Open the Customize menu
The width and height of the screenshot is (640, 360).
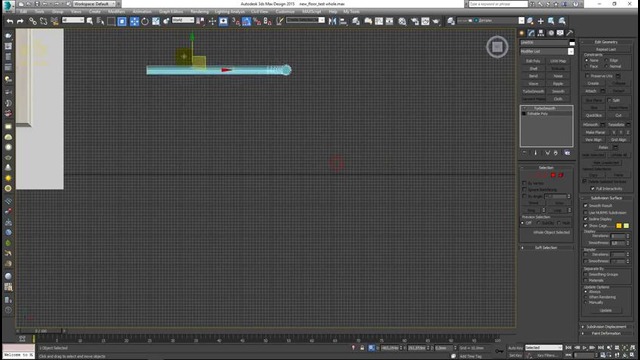(x=285, y=12)
